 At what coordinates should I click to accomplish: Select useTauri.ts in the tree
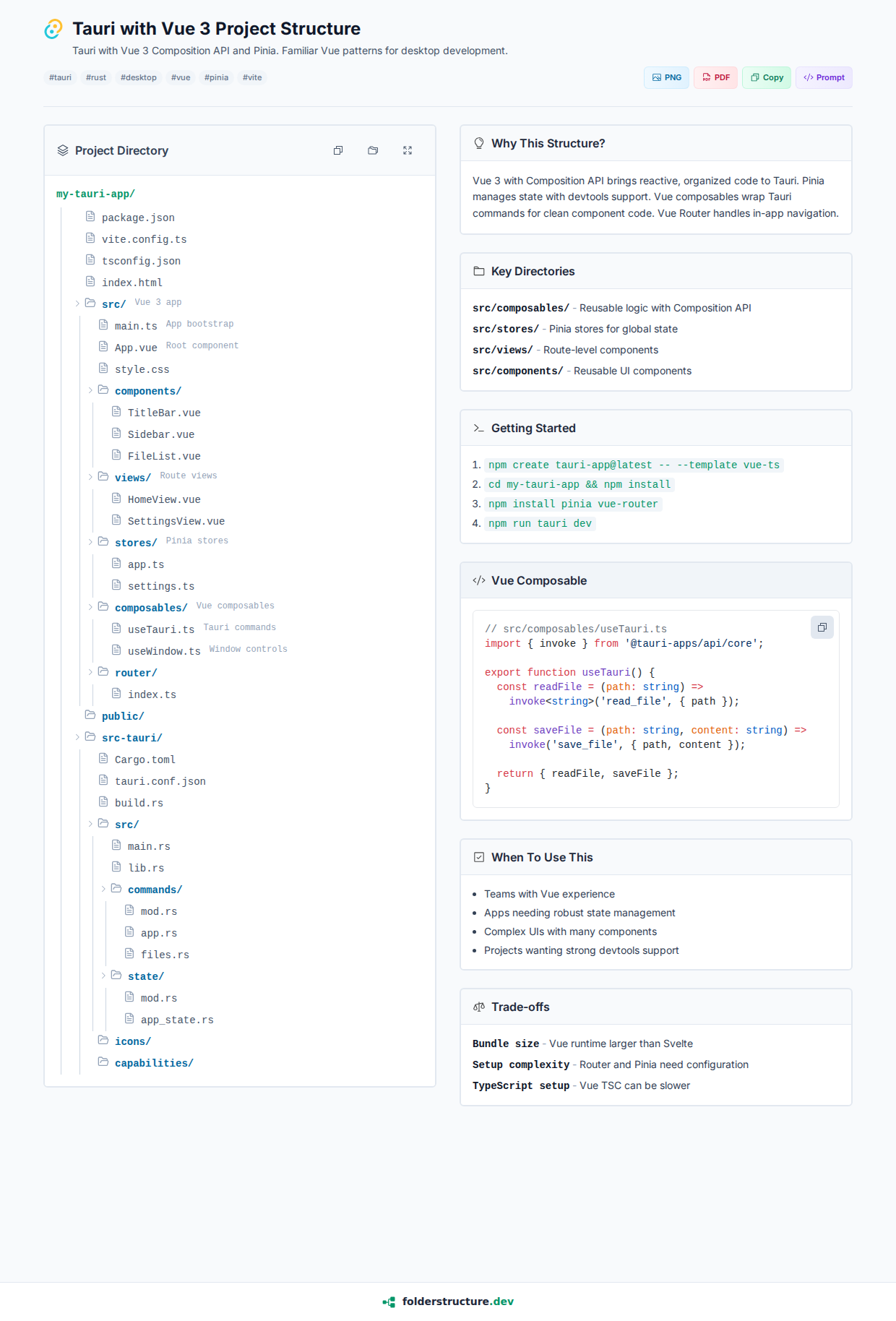[x=160, y=629]
